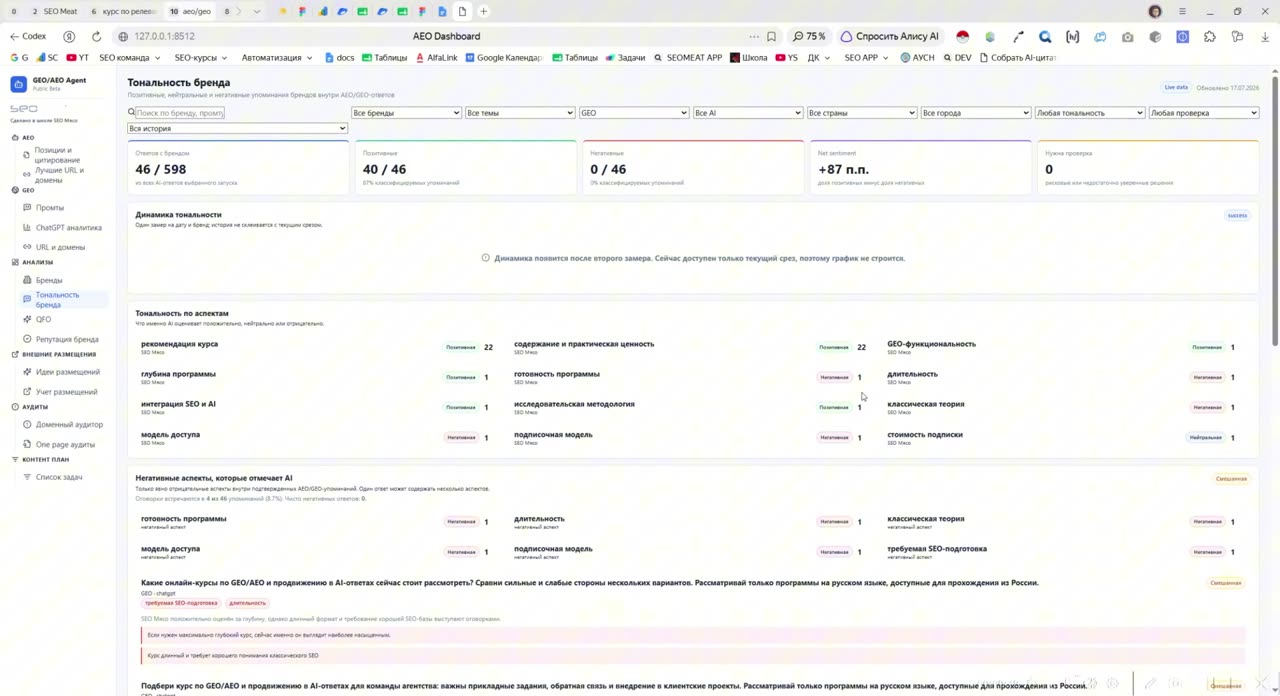This screenshot has height=696, width=1280.
Task: Open the Любая проверка dropdown
Action: pos(1204,113)
